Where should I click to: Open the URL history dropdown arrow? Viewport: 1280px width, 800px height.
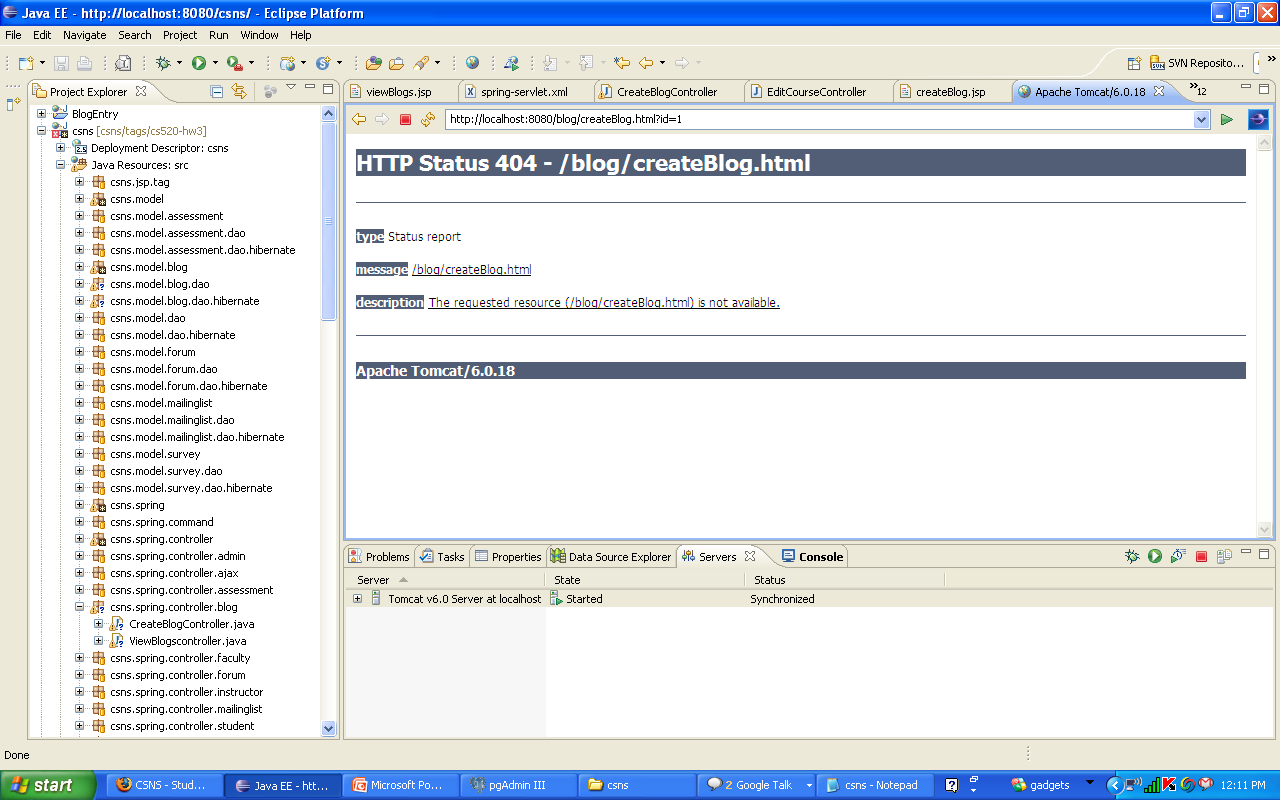(1202, 120)
